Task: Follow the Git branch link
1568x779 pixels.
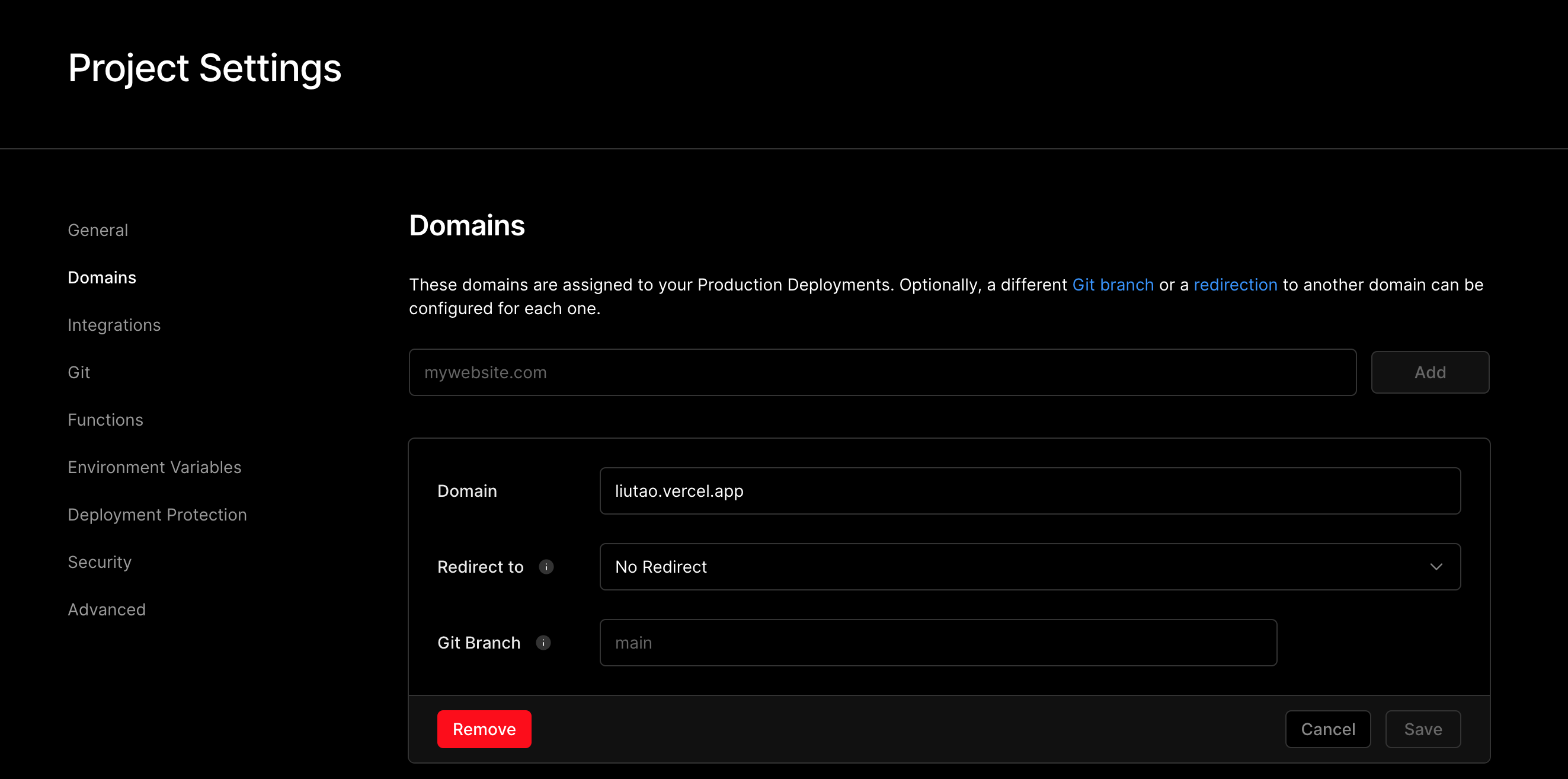Action: coord(1113,285)
